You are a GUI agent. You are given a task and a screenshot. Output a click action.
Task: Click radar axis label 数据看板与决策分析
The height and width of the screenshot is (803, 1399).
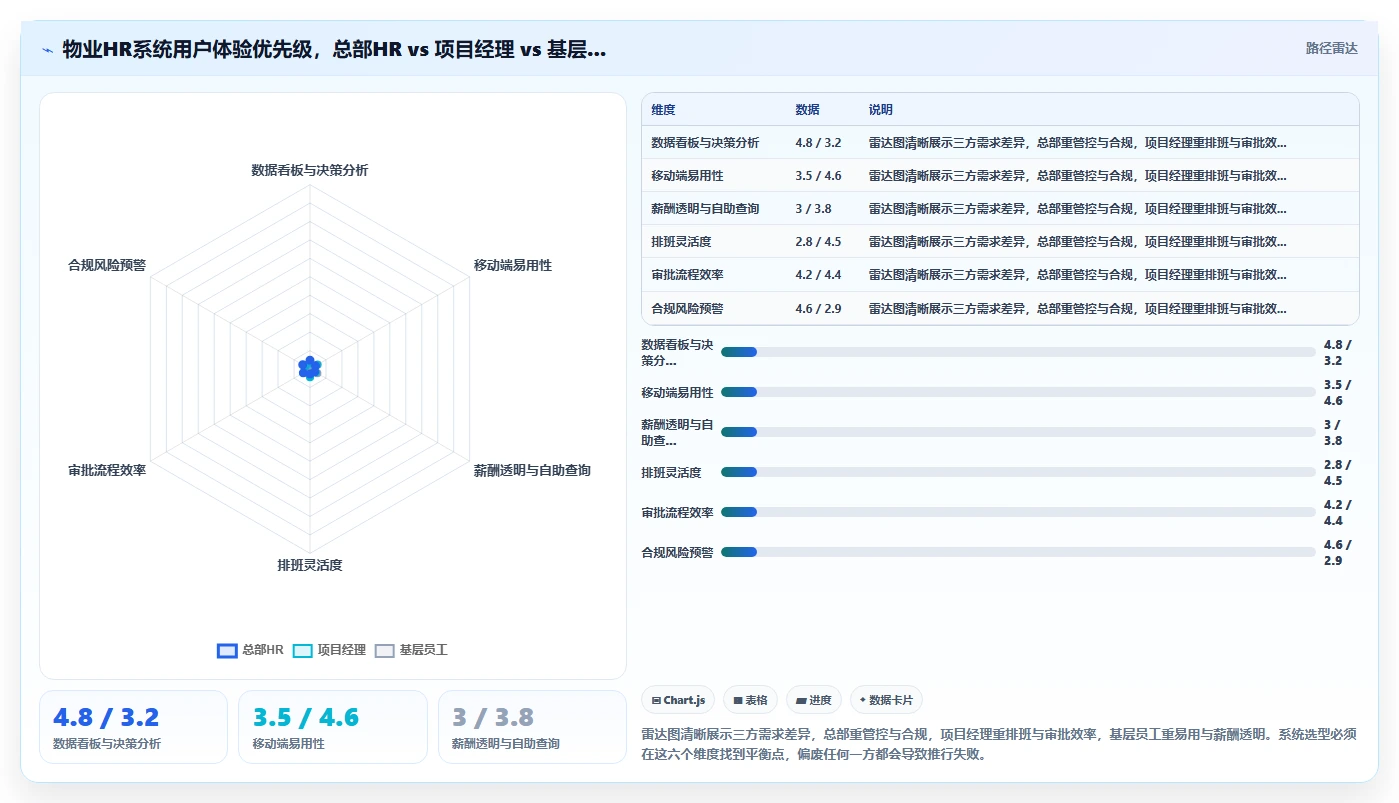(310, 170)
